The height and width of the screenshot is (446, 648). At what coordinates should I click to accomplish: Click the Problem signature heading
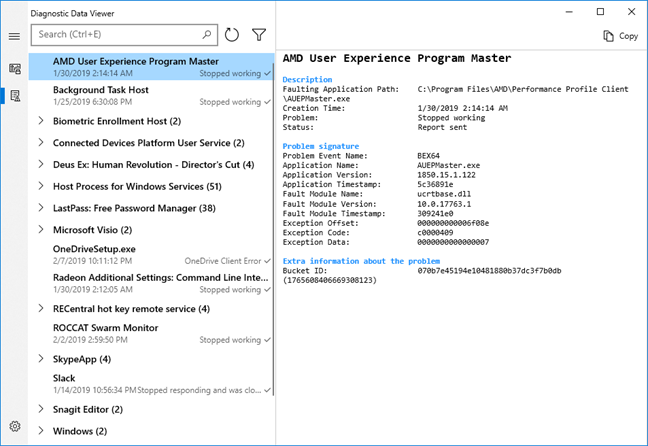coord(321,146)
